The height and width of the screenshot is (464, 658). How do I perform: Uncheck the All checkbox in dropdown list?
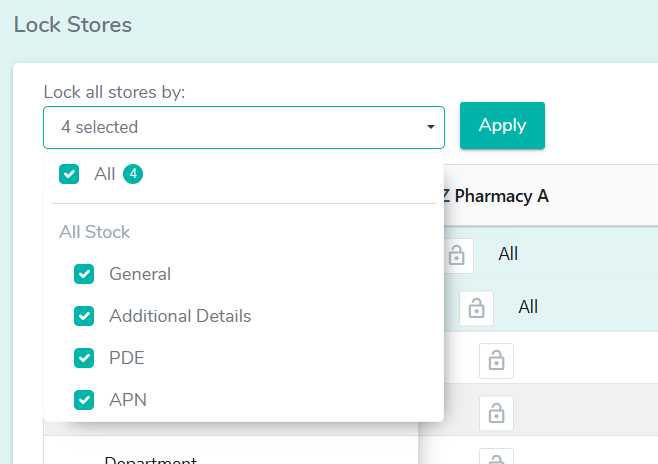click(69, 174)
